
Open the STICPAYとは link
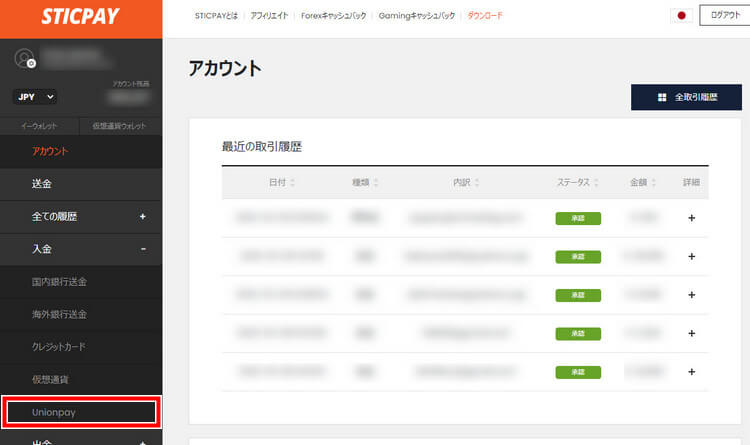pos(216,16)
